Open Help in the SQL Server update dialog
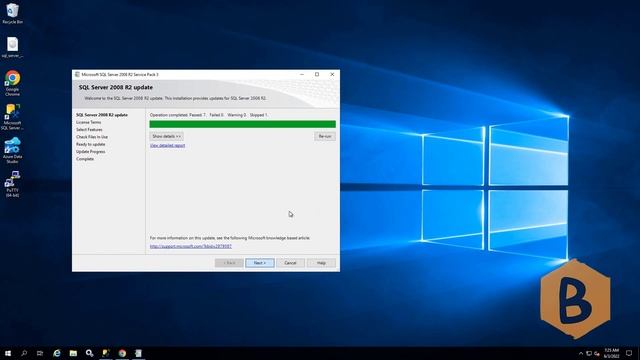 321,263
